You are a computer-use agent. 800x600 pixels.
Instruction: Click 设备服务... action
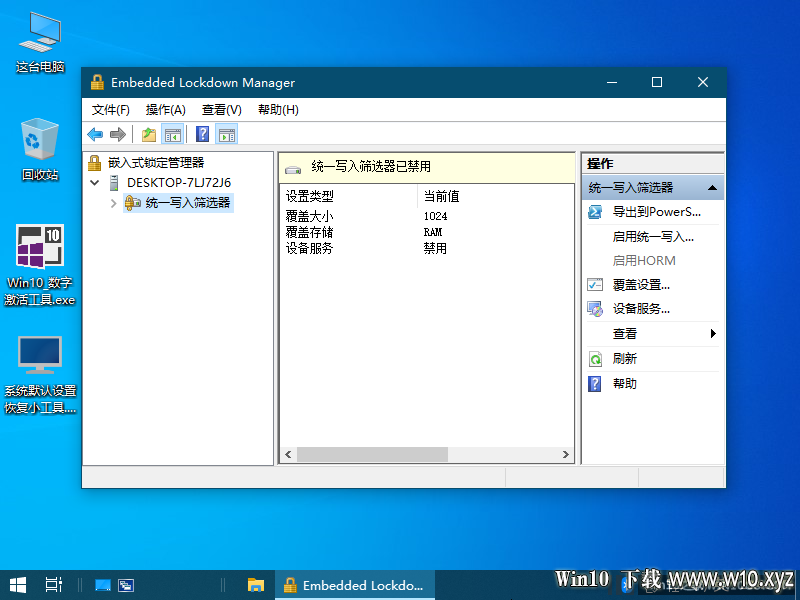(x=641, y=309)
